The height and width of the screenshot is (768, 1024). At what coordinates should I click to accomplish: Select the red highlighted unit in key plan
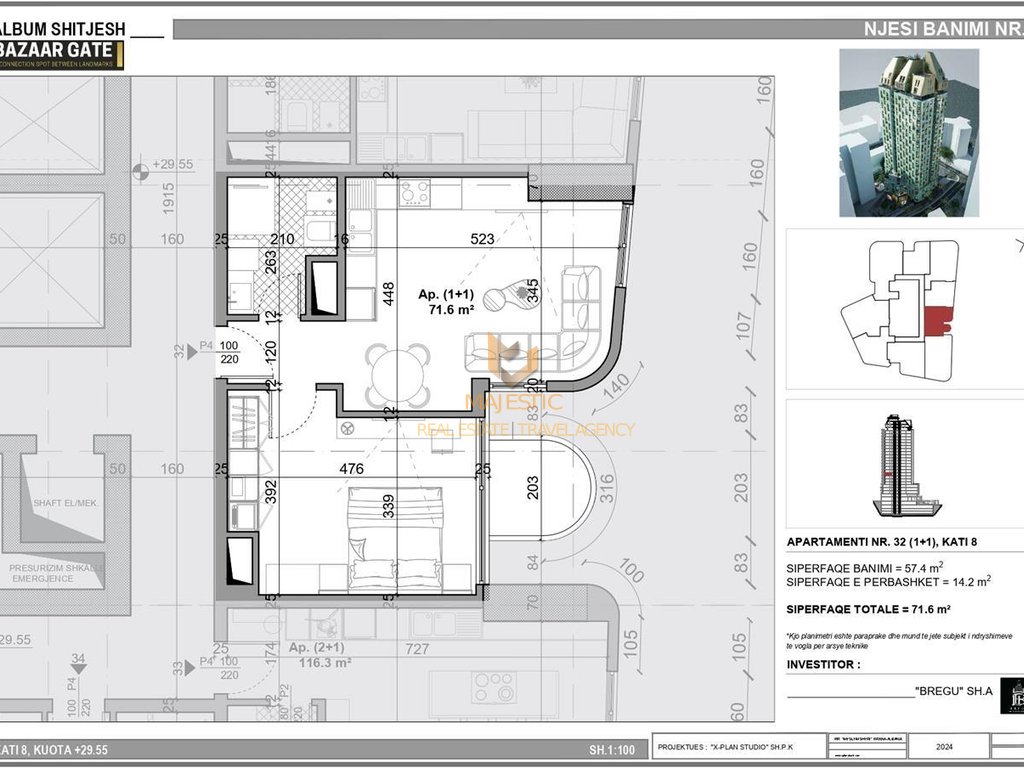click(x=937, y=322)
